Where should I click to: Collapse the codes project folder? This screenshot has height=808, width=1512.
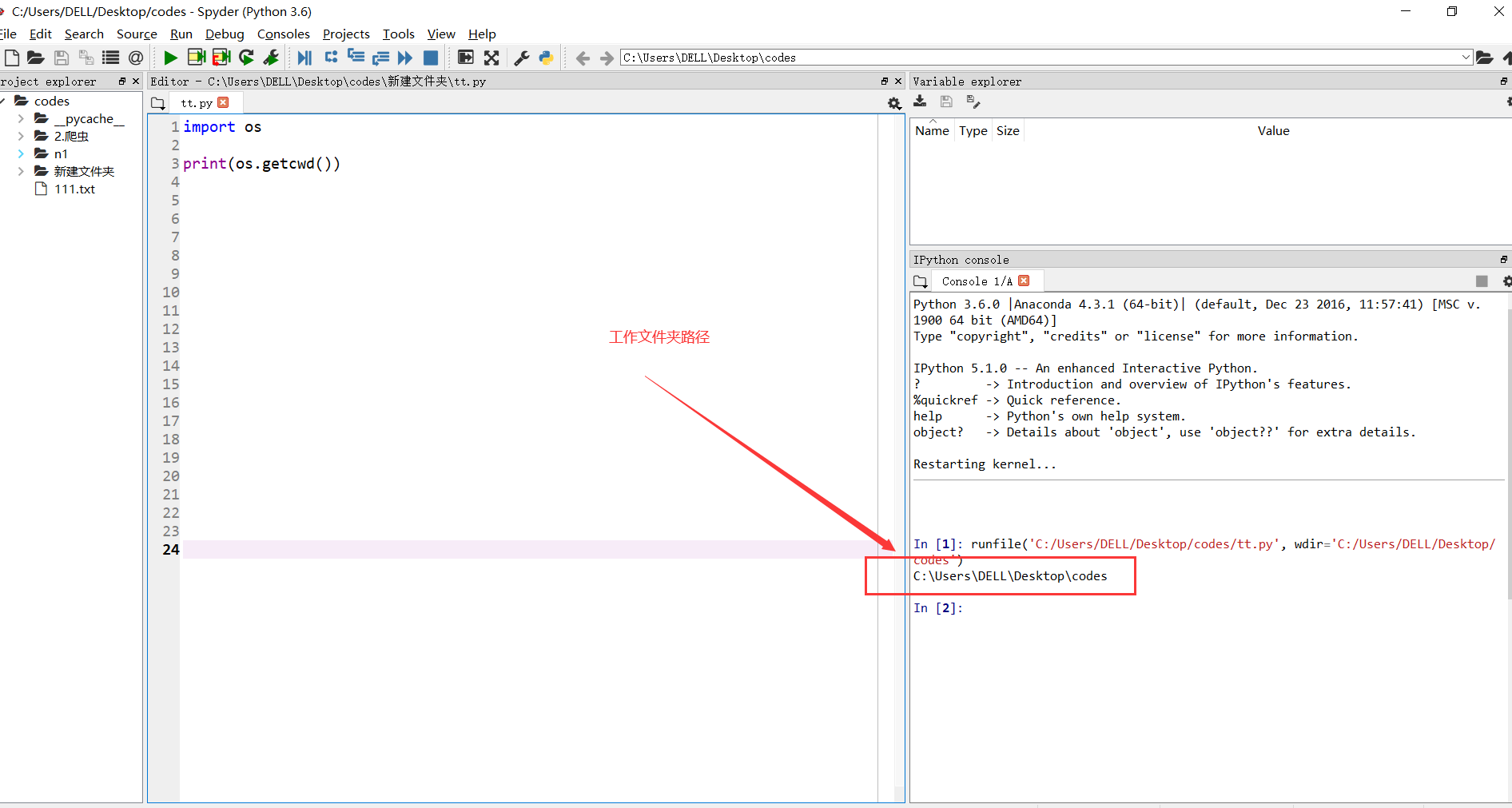(x=3, y=101)
